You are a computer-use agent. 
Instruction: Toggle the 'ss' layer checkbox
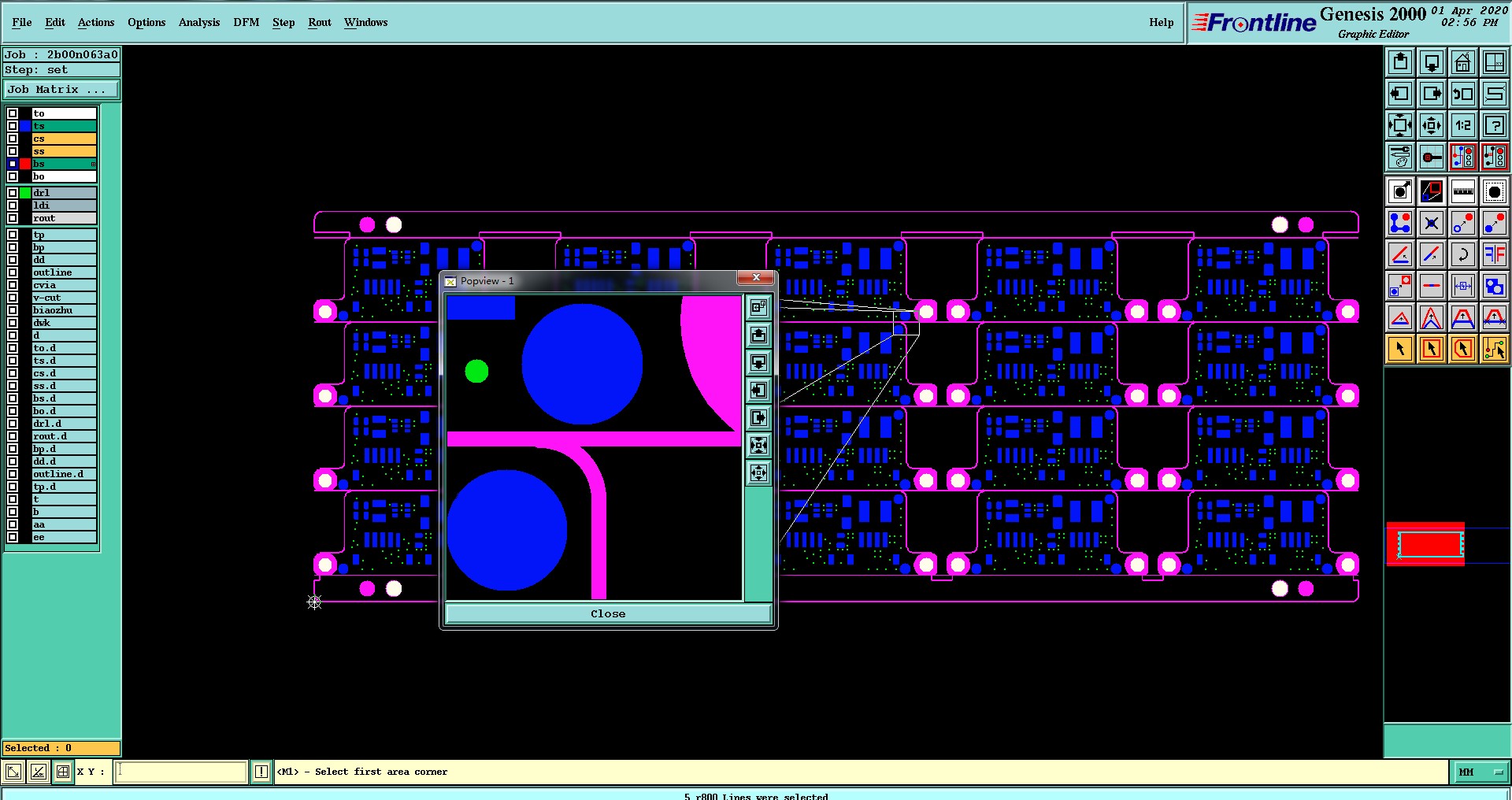(13, 151)
